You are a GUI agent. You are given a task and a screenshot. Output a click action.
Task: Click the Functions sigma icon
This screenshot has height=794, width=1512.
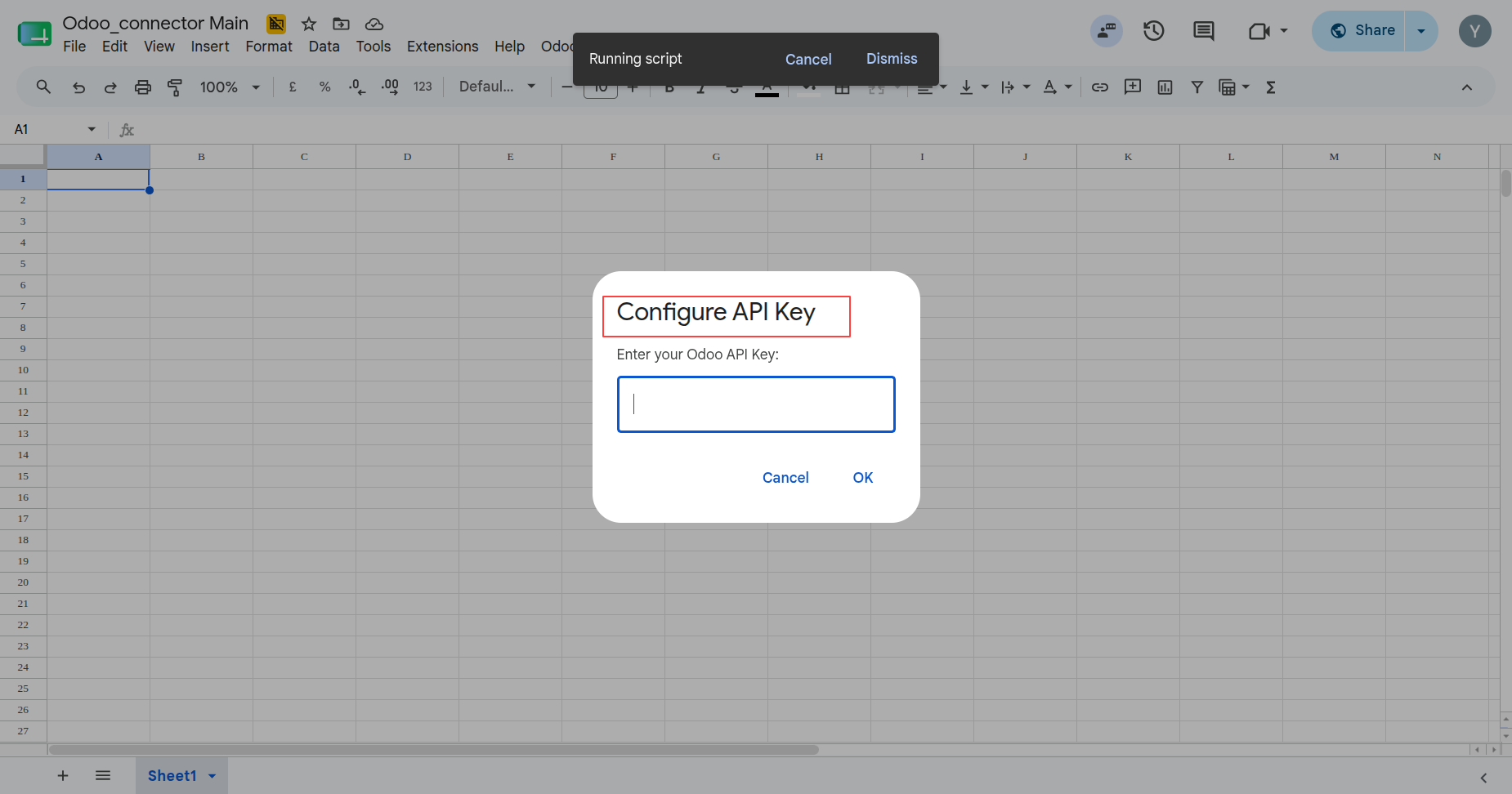[1271, 87]
